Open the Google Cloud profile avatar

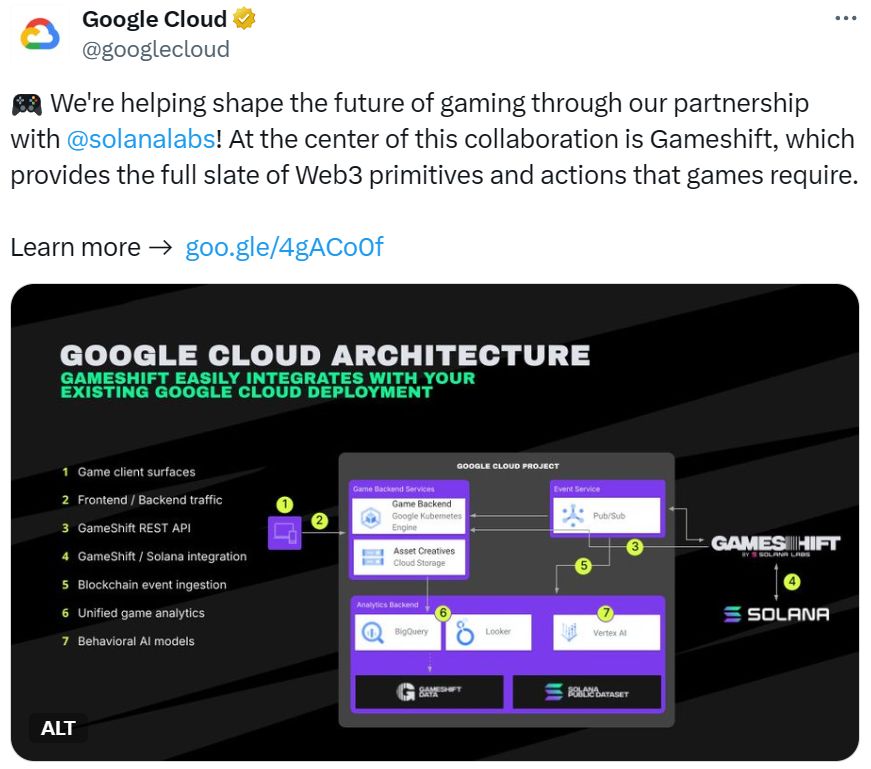pos(39,34)
